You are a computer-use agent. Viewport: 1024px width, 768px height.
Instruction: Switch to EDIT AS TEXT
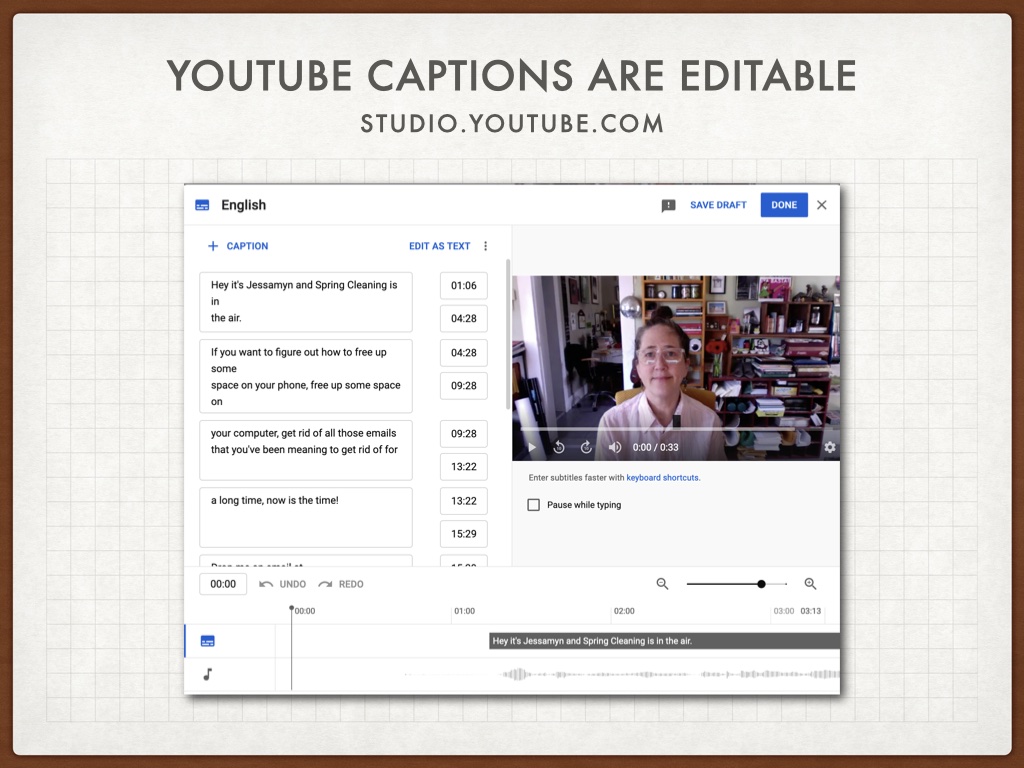tap(440, 246)
